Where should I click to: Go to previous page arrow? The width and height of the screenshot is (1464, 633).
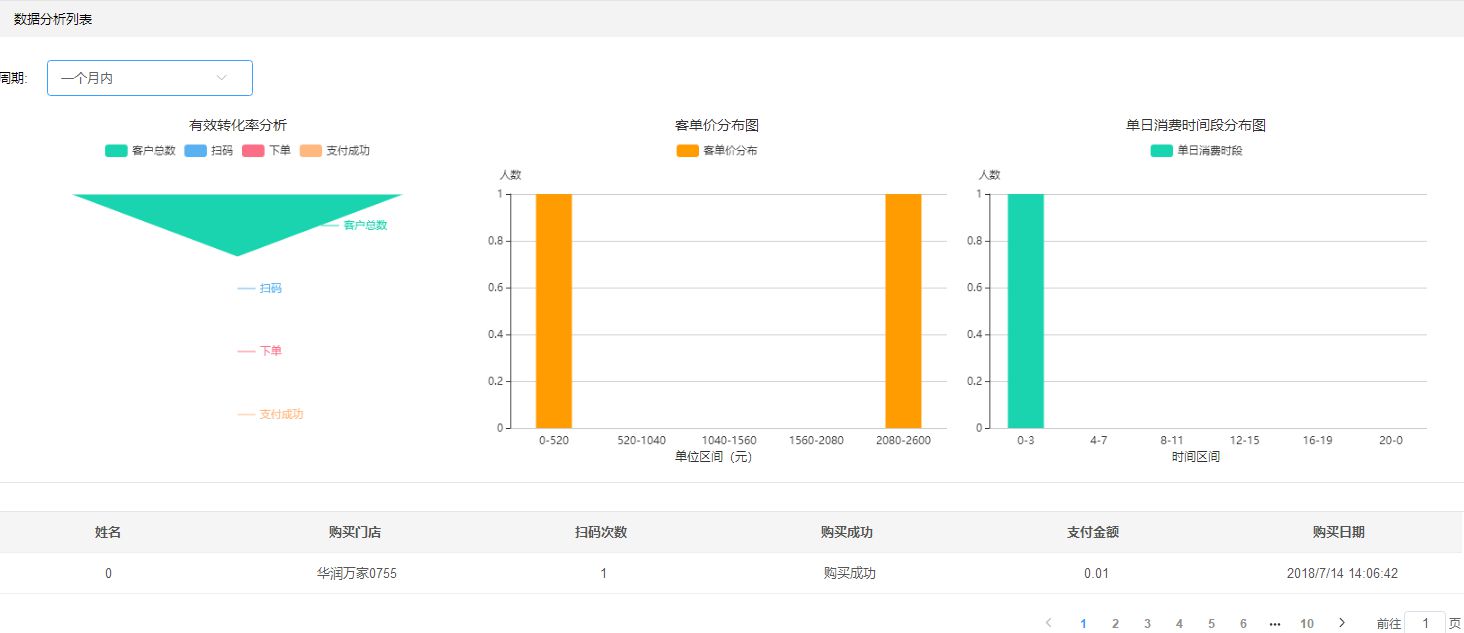click(x=1048, y=623)
